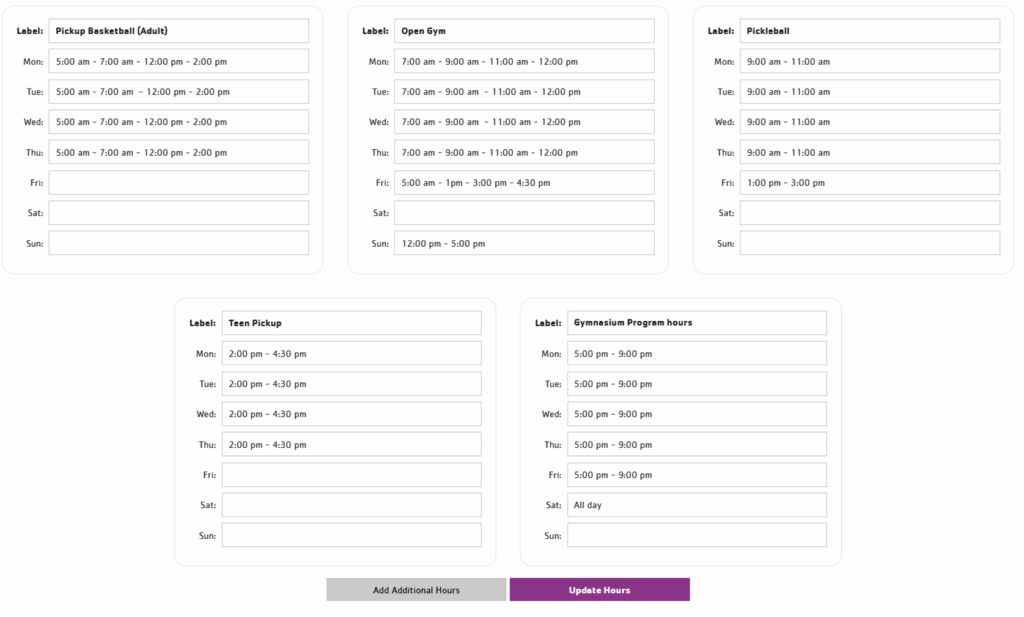
Task: Select Tuesday hours field for Teen Pickup
Action: (351, 384)
